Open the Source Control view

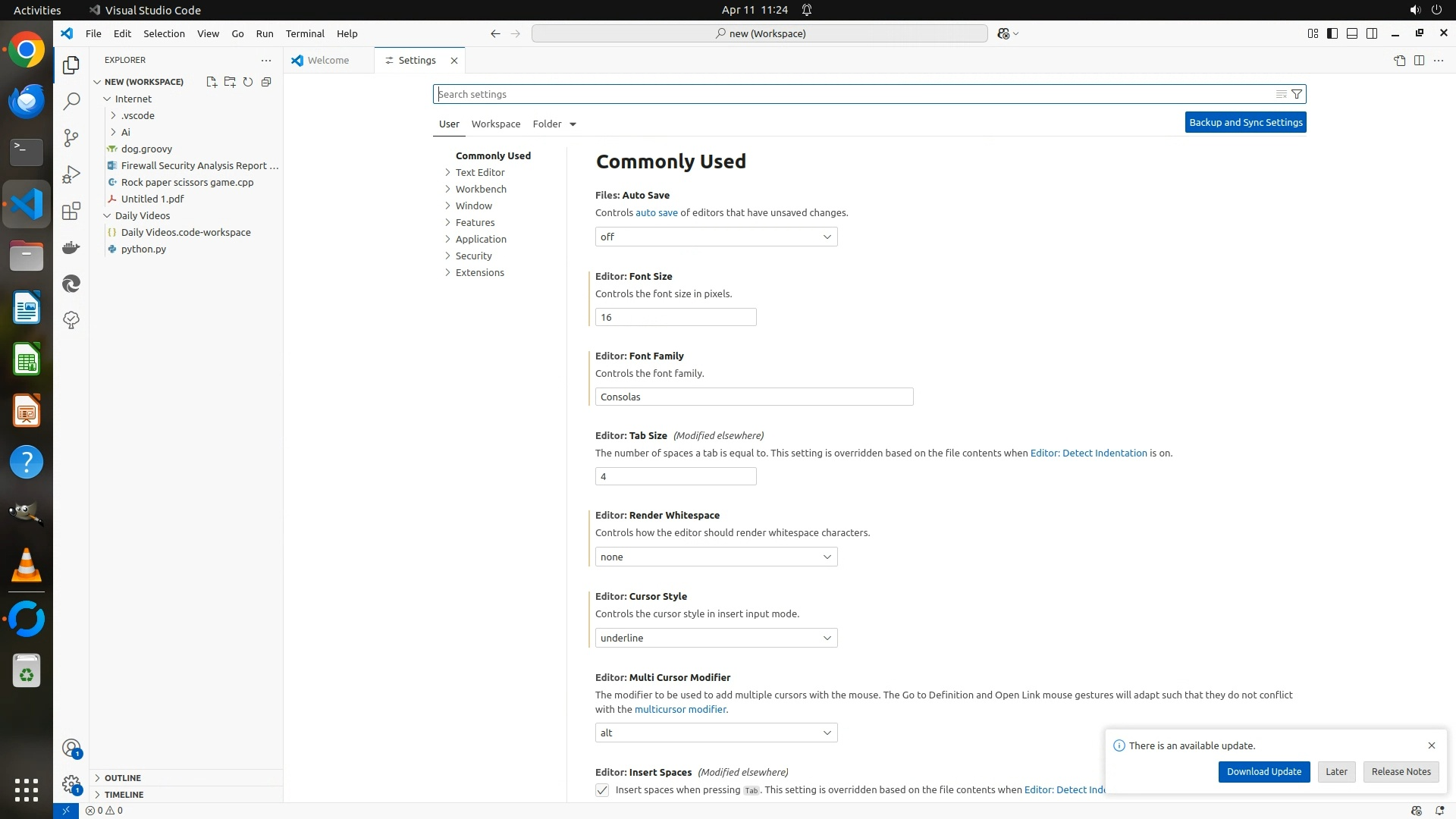71,138
